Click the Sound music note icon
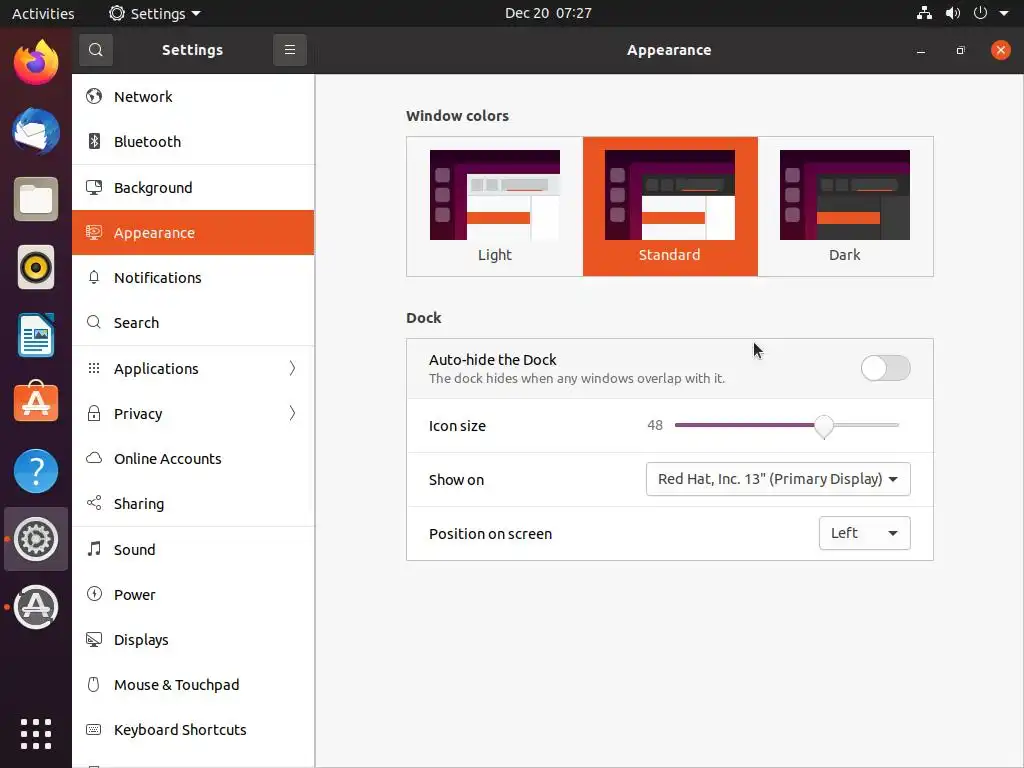 94,549
